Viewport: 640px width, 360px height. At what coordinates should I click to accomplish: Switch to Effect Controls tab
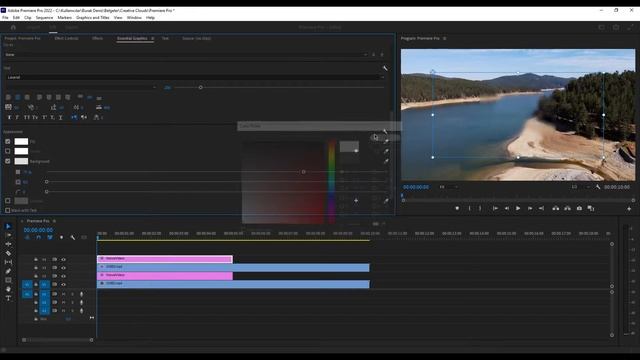point(67,38)
